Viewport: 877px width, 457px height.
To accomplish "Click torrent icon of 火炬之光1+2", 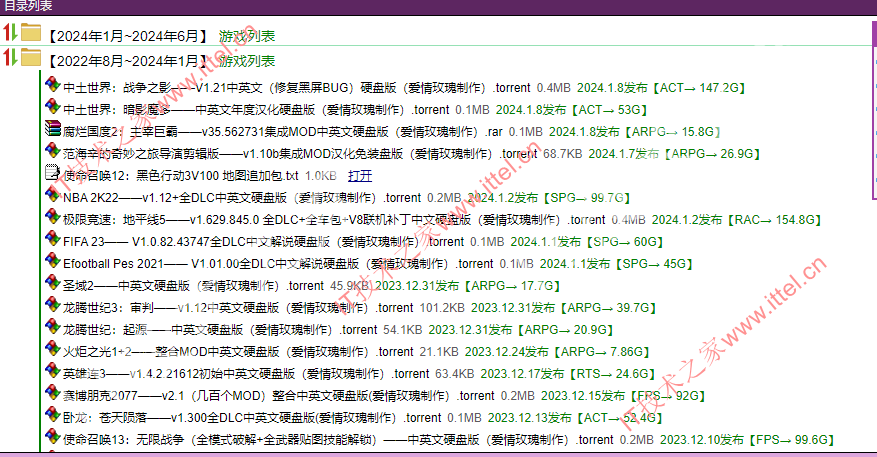I will coord(53,348).
